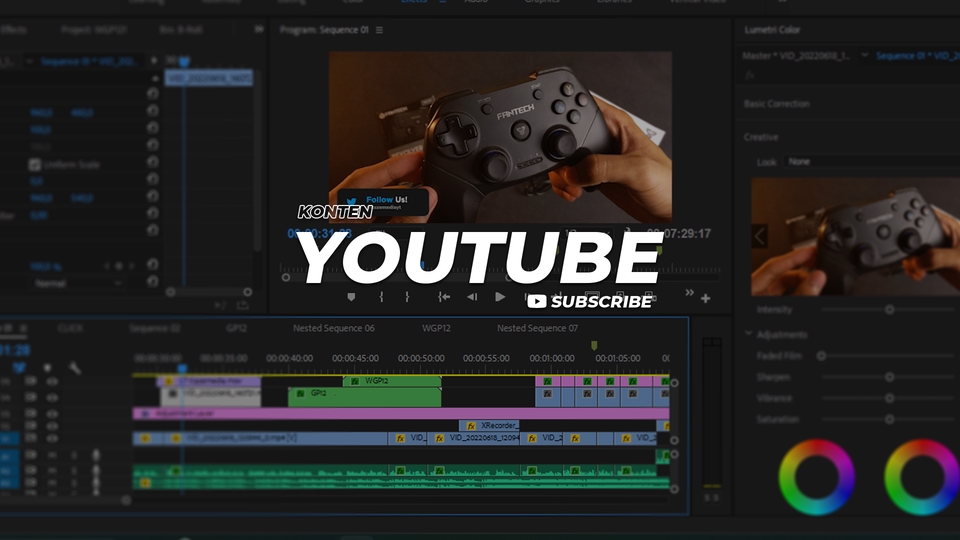Toggle the Uniform Scale checkbox
The height and width of the screenshot is (540, 960).
[34, 165]
